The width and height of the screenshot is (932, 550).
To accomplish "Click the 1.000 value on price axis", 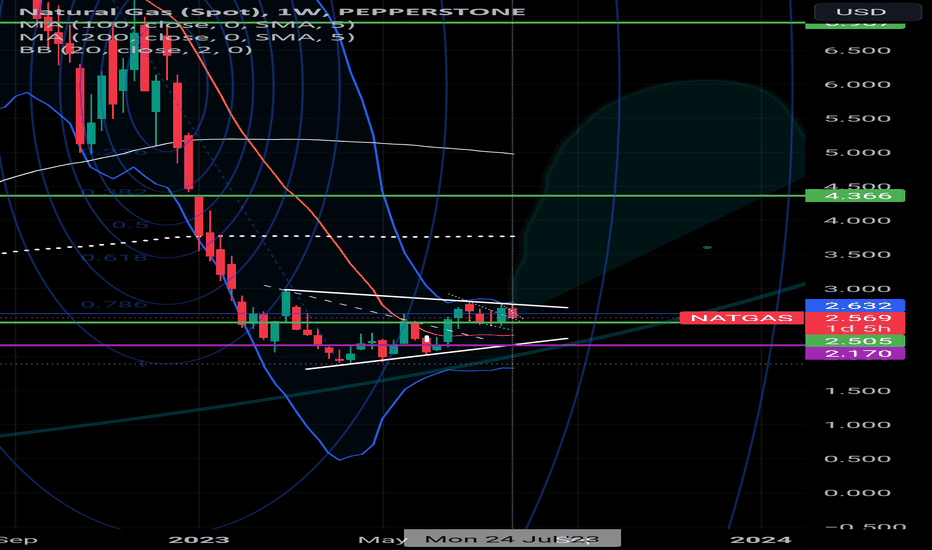I will 857,425.
